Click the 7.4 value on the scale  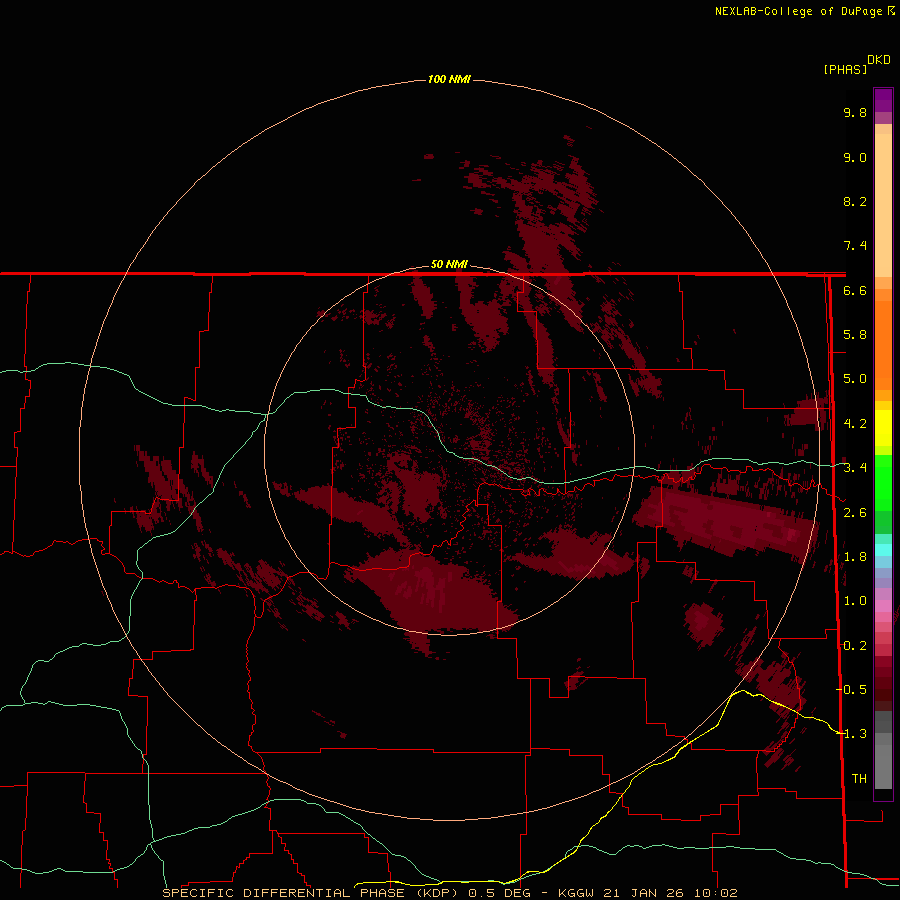point(855,246)
